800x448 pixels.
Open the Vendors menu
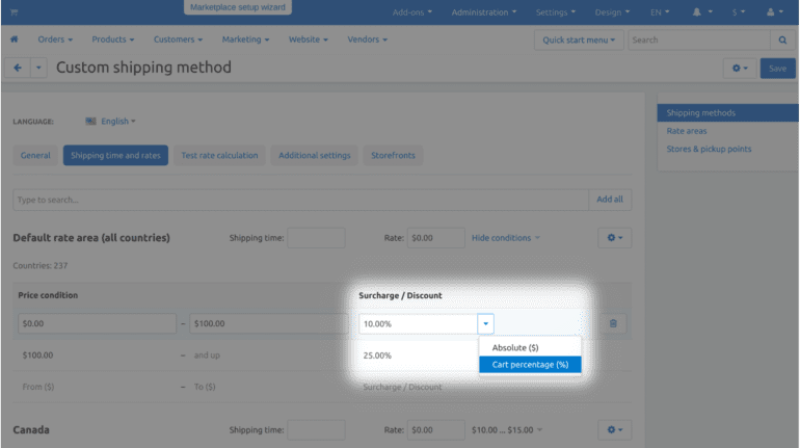tap(366, 40)
